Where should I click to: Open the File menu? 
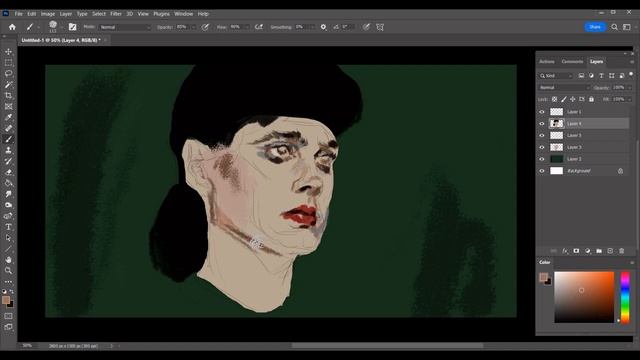click(x=19, y=14)
